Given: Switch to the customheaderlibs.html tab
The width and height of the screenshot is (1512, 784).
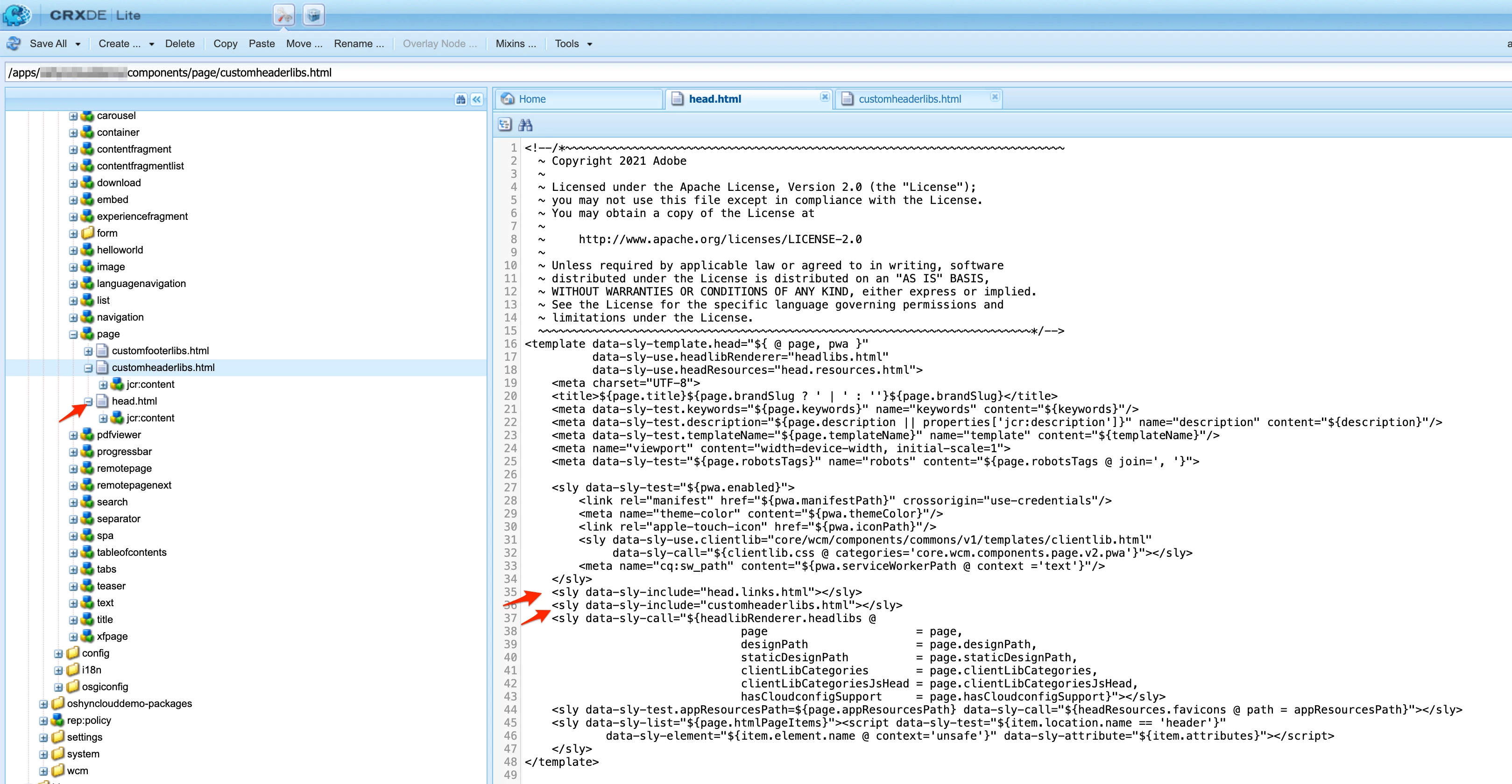Looking at the screenshot, I should pyautogui.click(x=909, y=99).
